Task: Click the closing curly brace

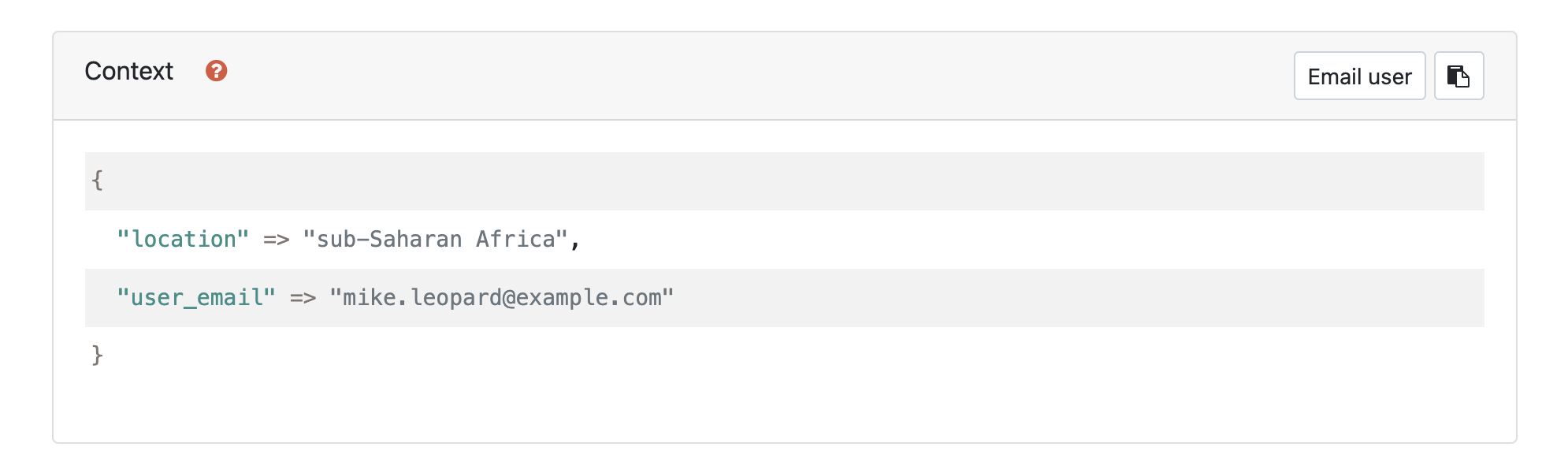Action: click(97, 356)
